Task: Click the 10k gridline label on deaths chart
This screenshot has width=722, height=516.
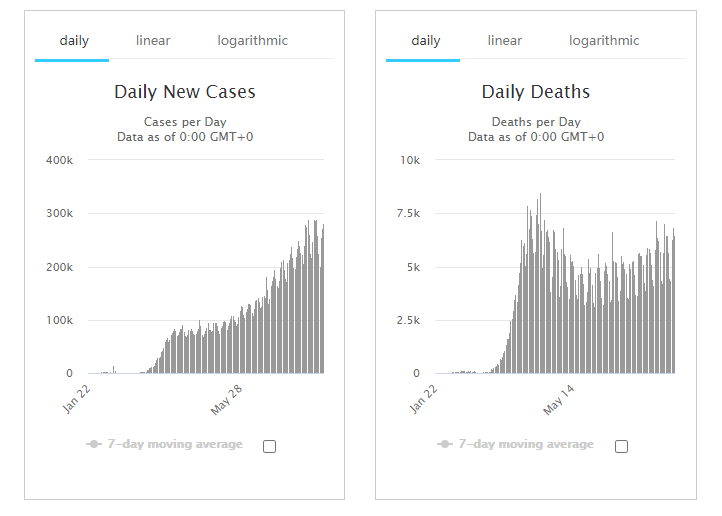Action: tap(410, 160)
